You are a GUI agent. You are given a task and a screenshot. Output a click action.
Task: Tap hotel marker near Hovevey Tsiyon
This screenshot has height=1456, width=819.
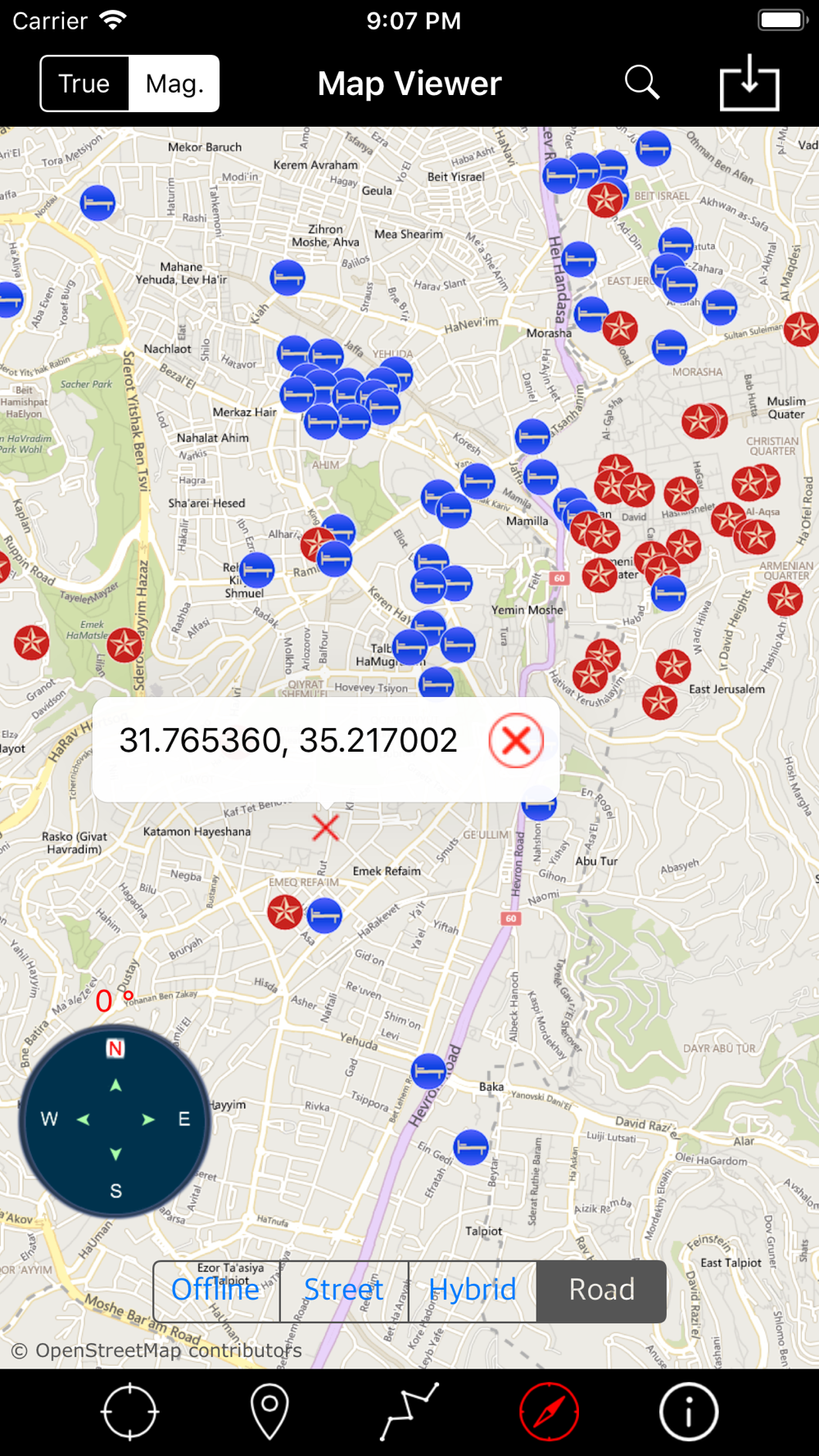[437, 682]
